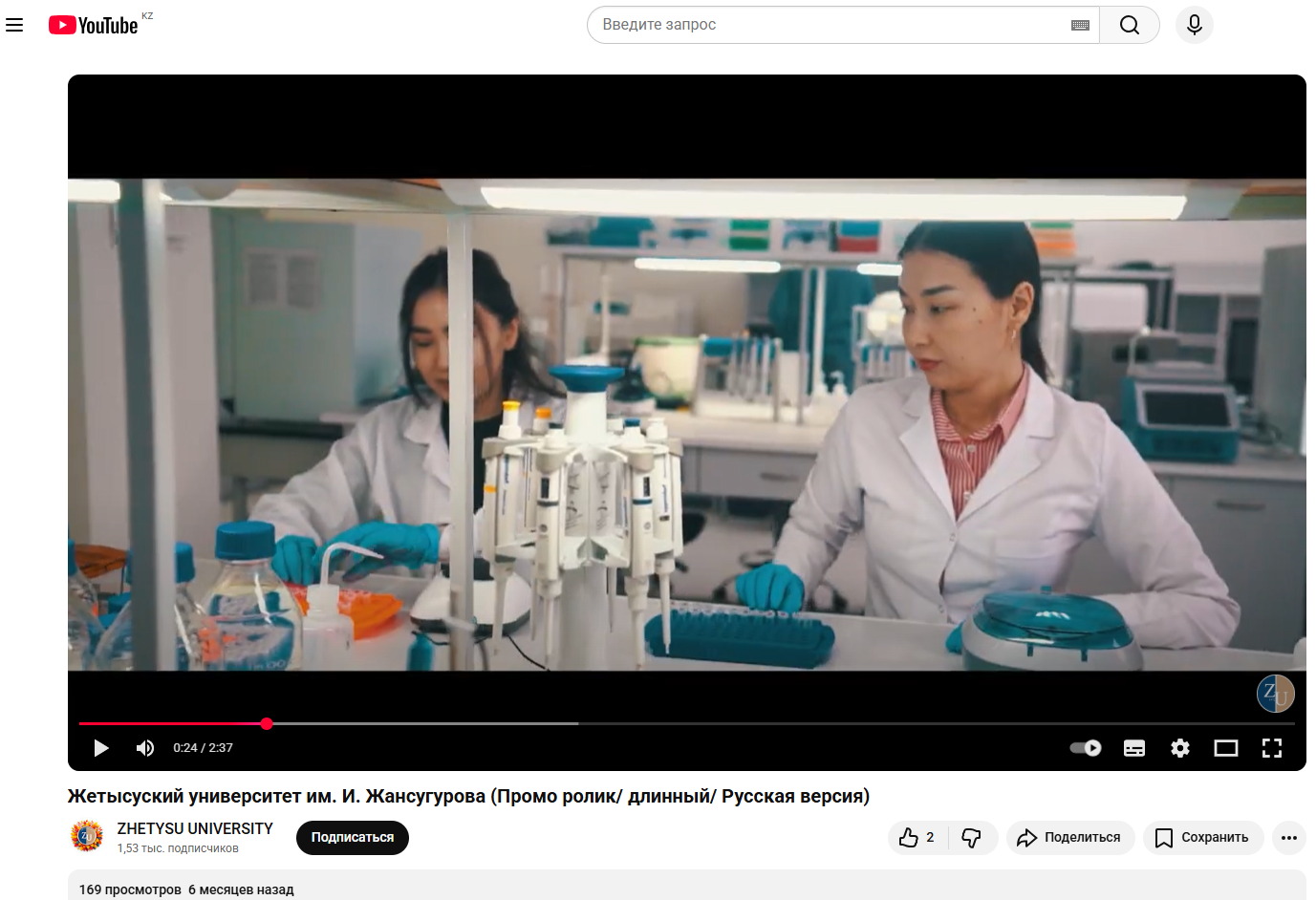Toggle the autoplay switch
The width and height of the screenshot is (1316, 900).
[1086, 748]
